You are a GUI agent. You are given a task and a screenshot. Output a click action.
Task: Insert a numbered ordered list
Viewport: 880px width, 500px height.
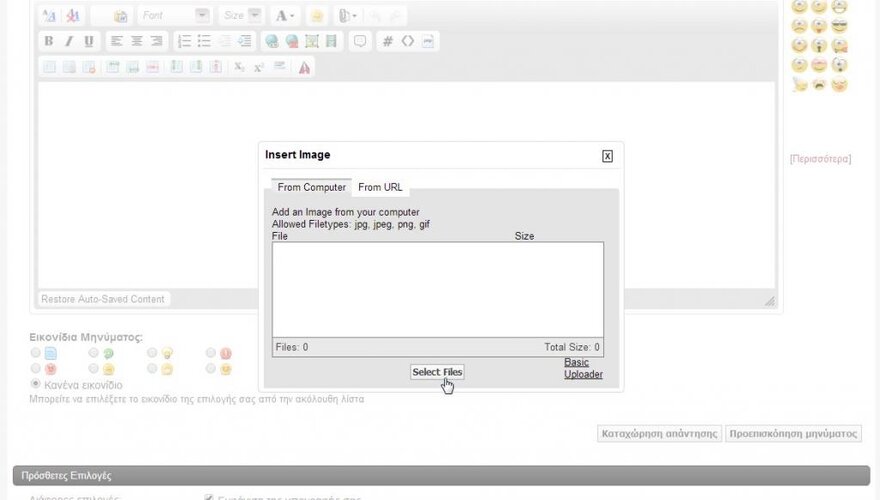click(184, 42)
